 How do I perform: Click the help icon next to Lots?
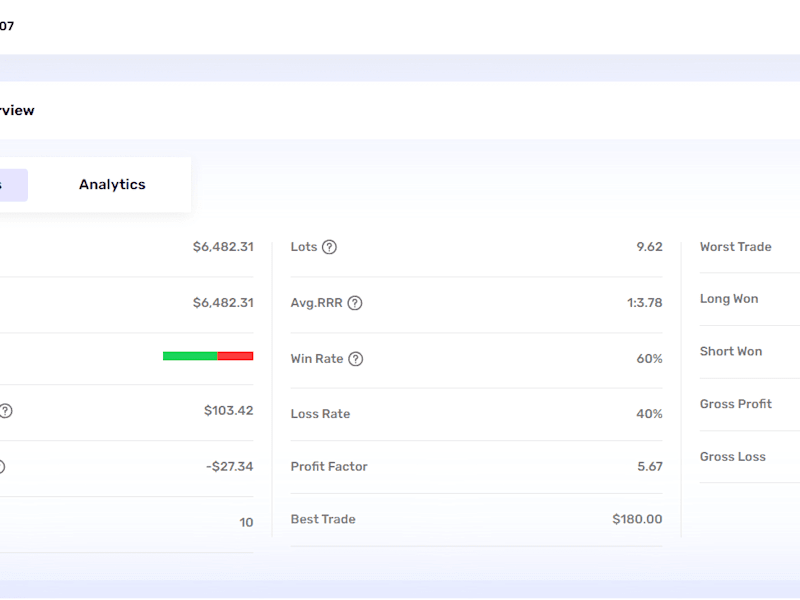pos(330,247)
